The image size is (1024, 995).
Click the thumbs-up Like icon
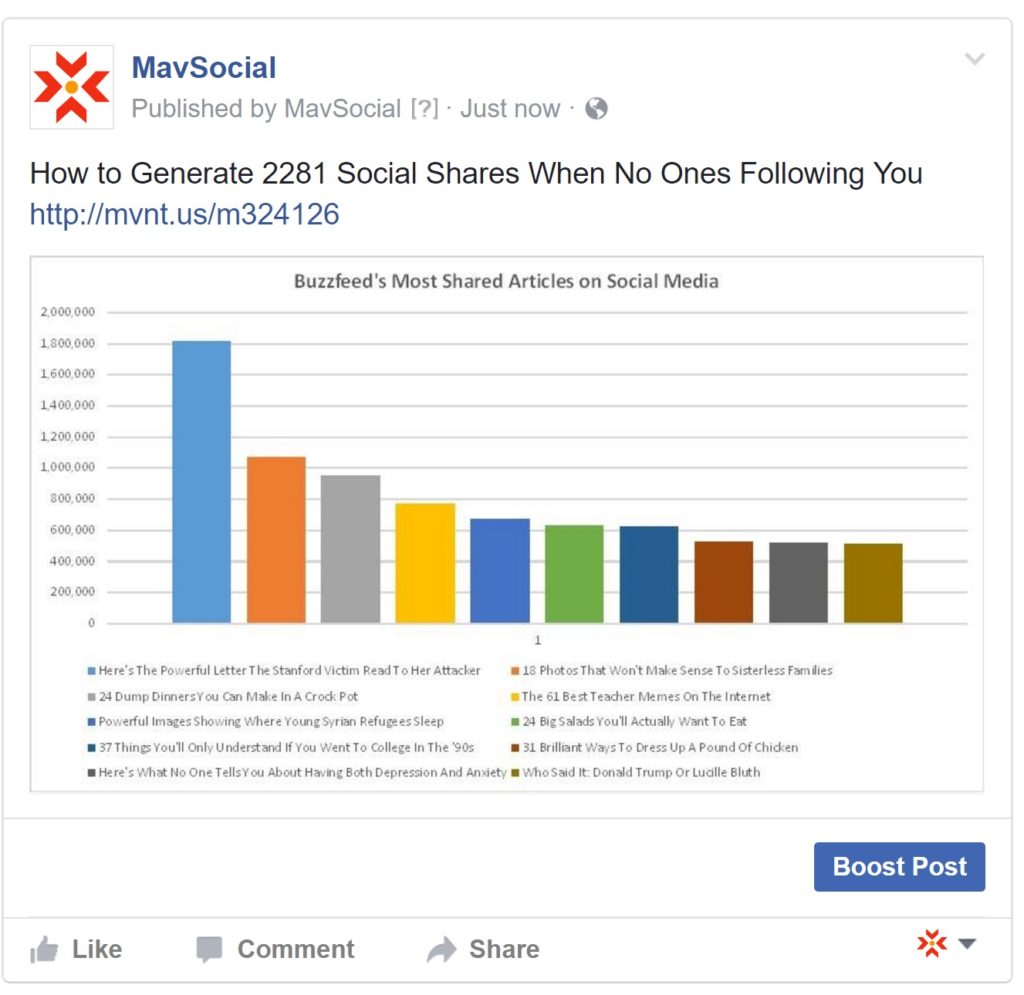pos(45,948)
